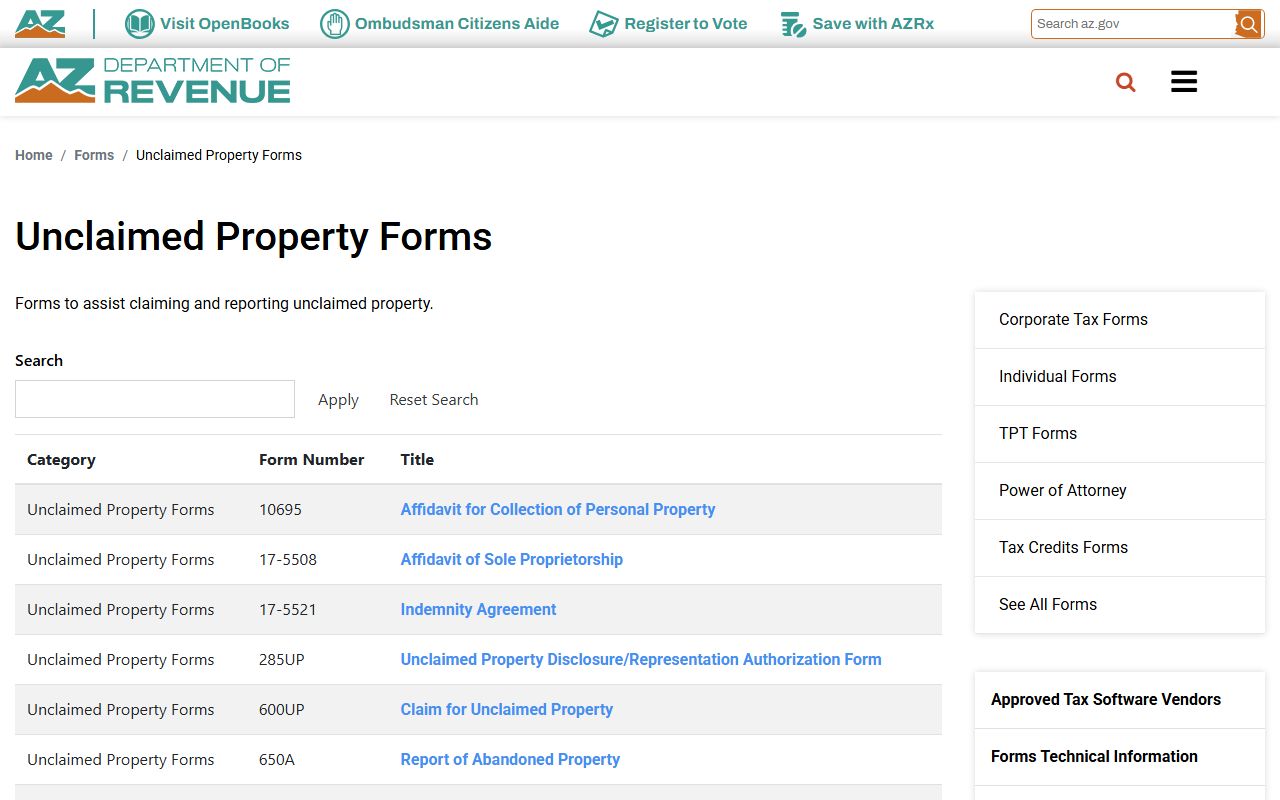Click the forms Search text box
1280x800 pixels.
(x=155, y=399)
